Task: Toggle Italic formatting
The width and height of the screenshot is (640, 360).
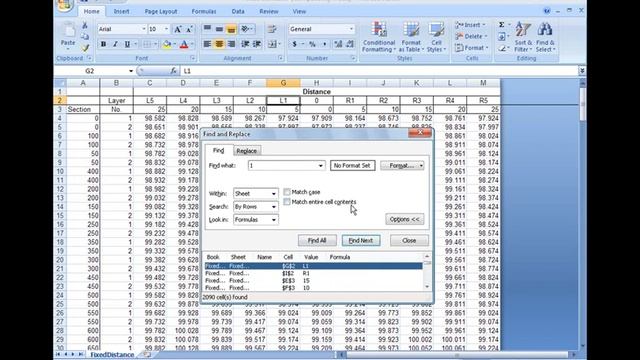Action: click(x=115, y=44)
